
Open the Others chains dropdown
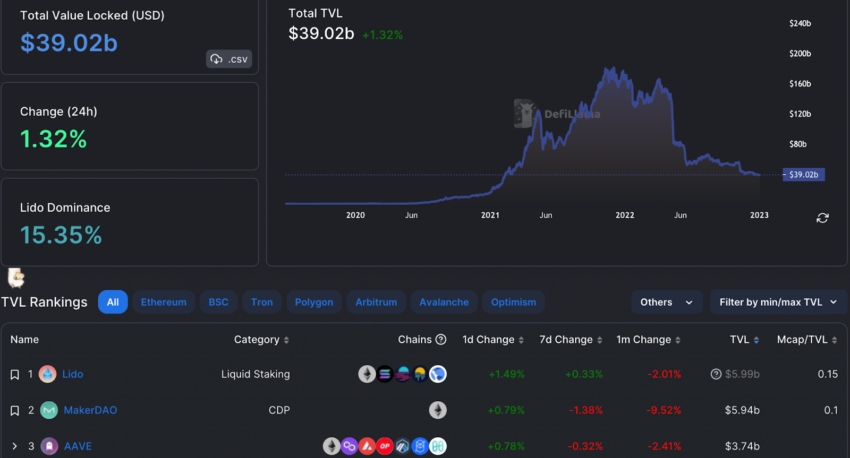pyautogui.click(x=667, y=302)
